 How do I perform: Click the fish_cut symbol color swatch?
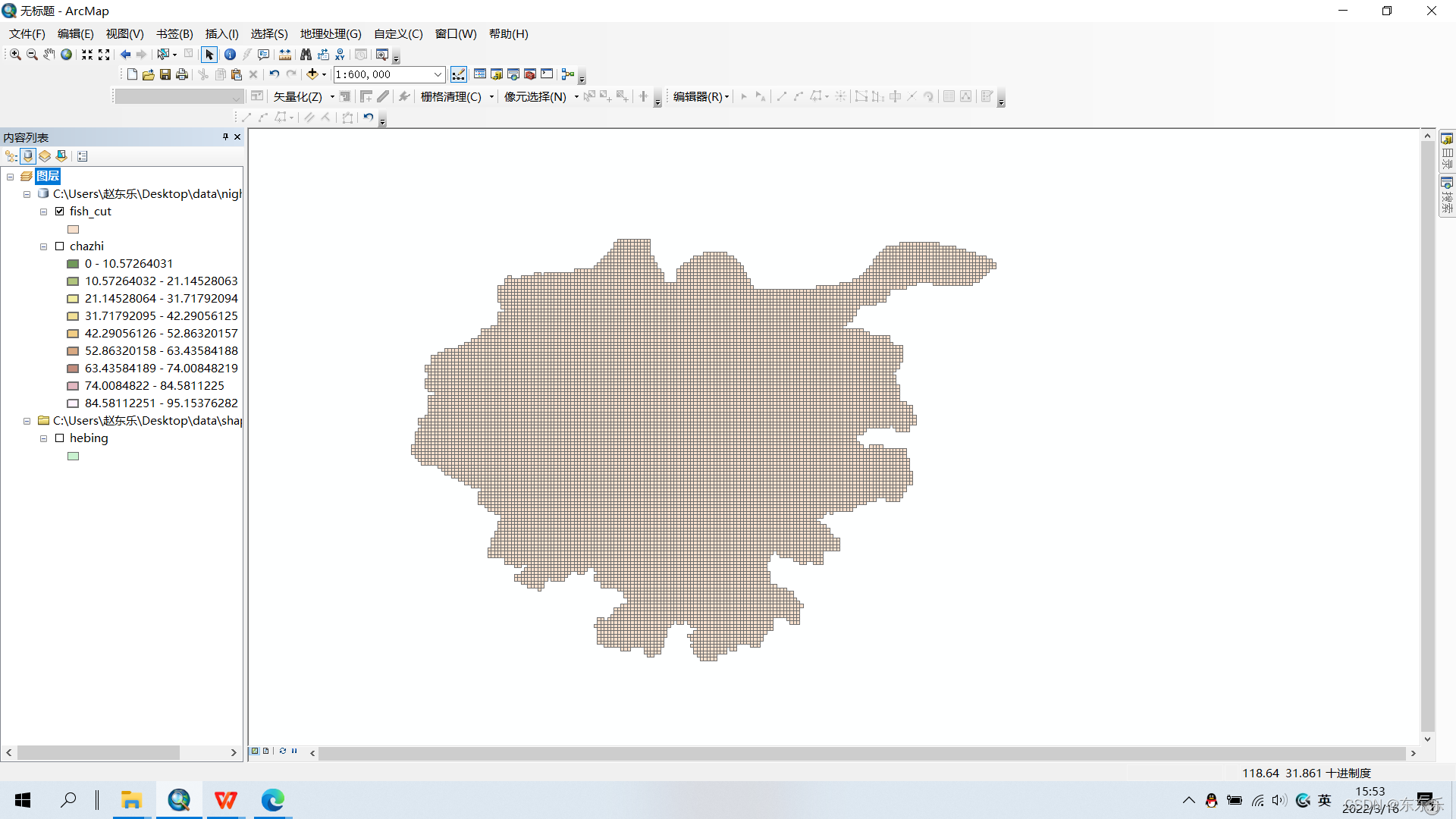[x=74, y=229]
